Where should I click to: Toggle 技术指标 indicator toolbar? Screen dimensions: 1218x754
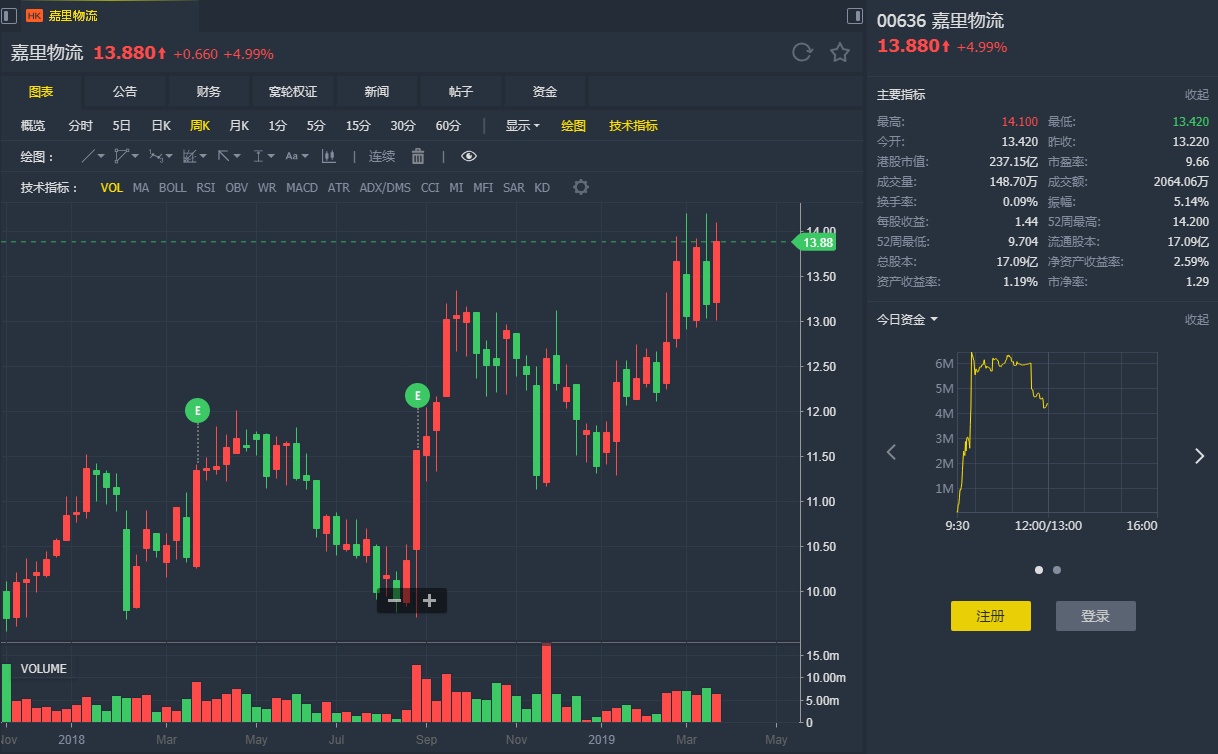[633, 125]
